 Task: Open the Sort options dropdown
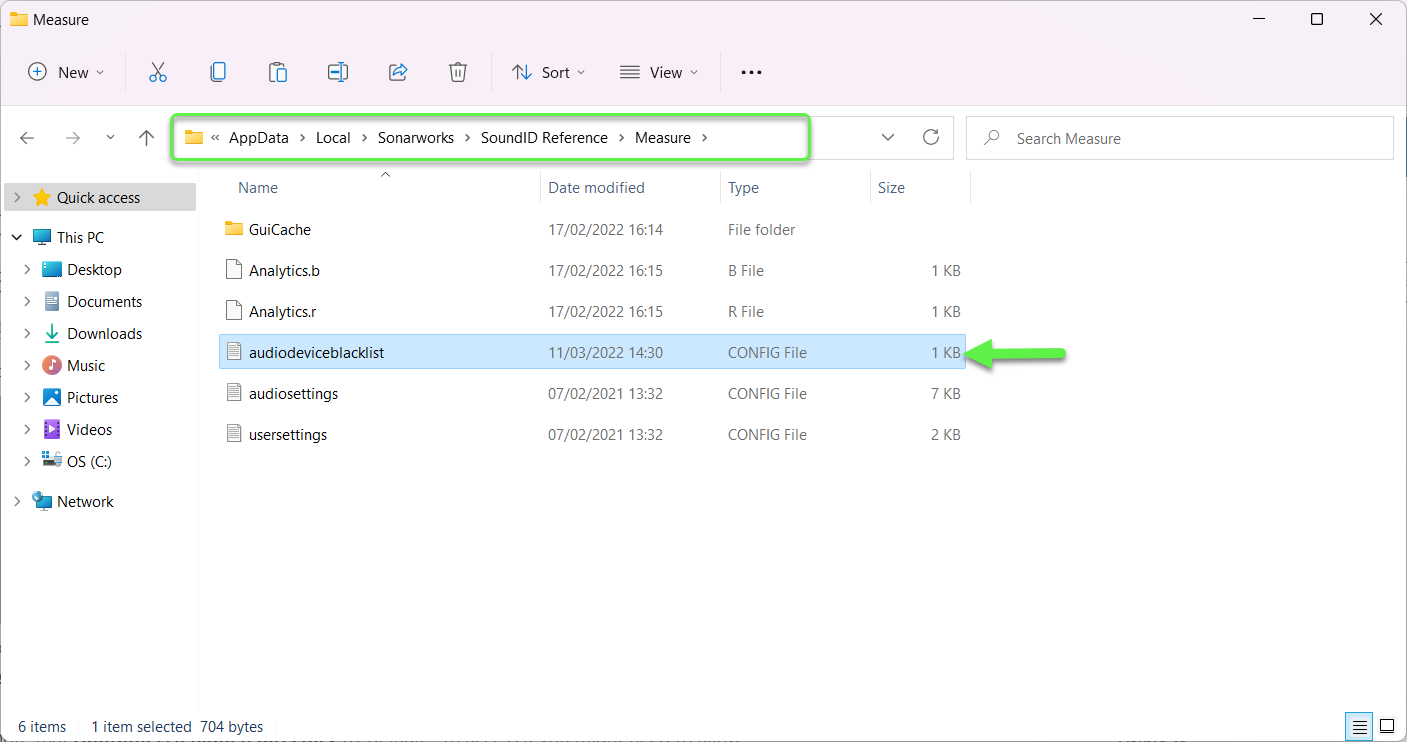tap(548, 72)
